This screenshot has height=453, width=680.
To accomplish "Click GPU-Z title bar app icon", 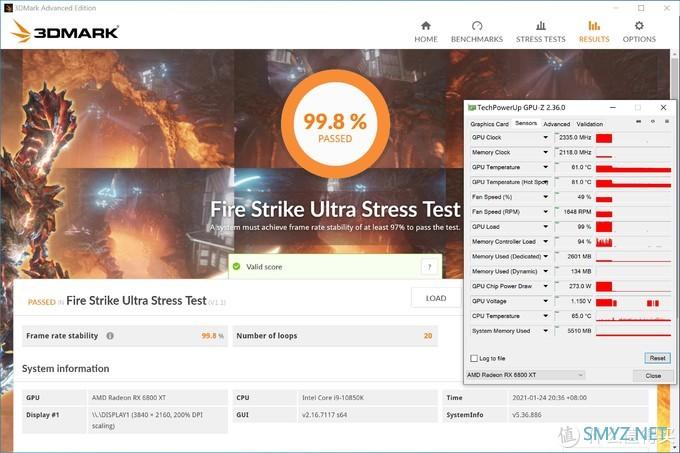I will pos(471,108).
